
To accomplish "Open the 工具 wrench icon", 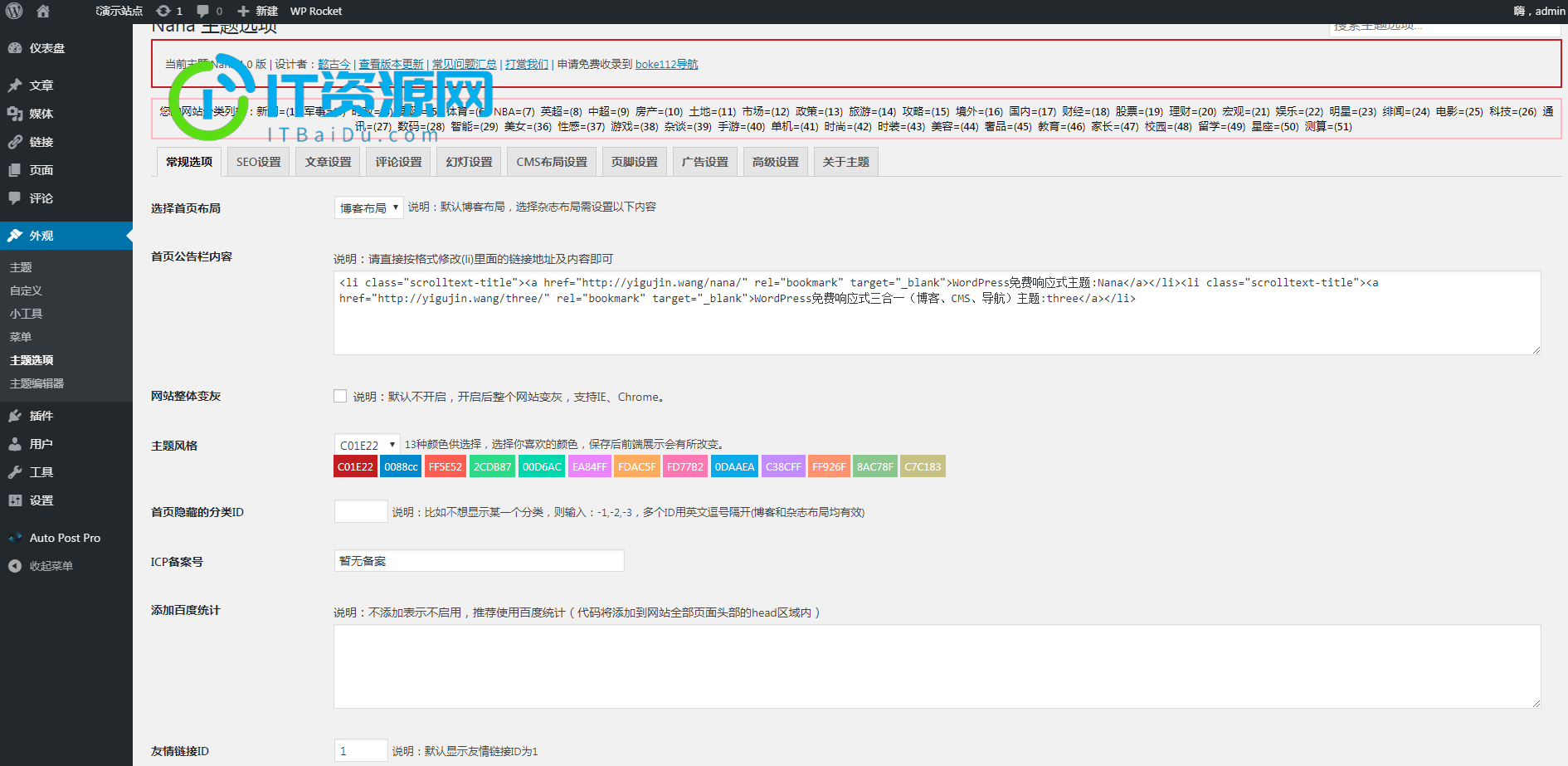I will pos(15,472).
